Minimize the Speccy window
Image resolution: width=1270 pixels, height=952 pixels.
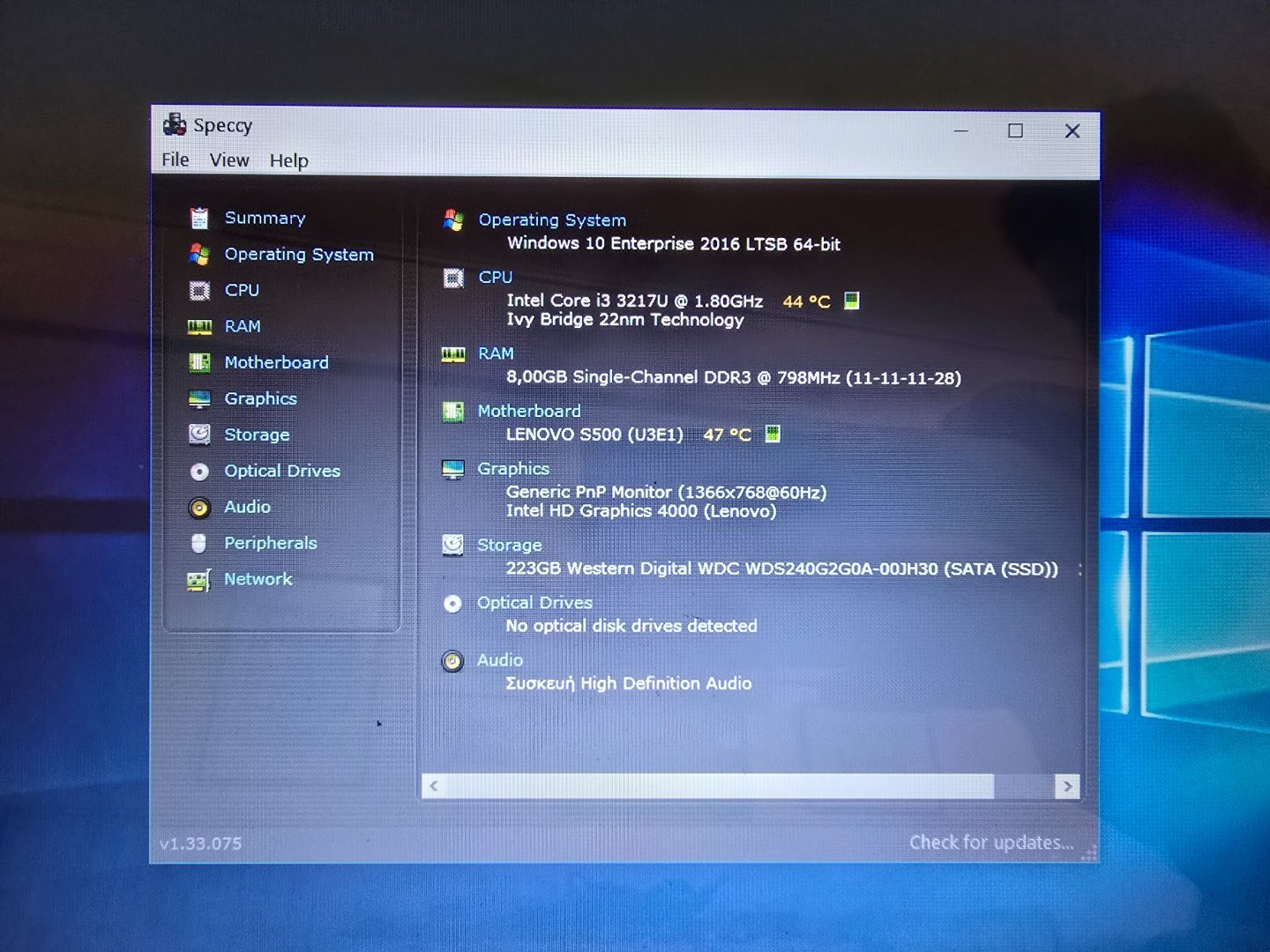961,130
